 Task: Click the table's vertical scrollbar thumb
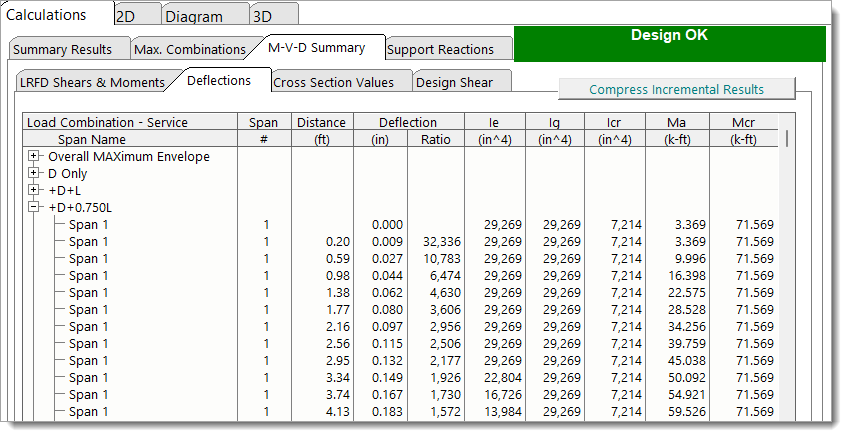(787, 138)
